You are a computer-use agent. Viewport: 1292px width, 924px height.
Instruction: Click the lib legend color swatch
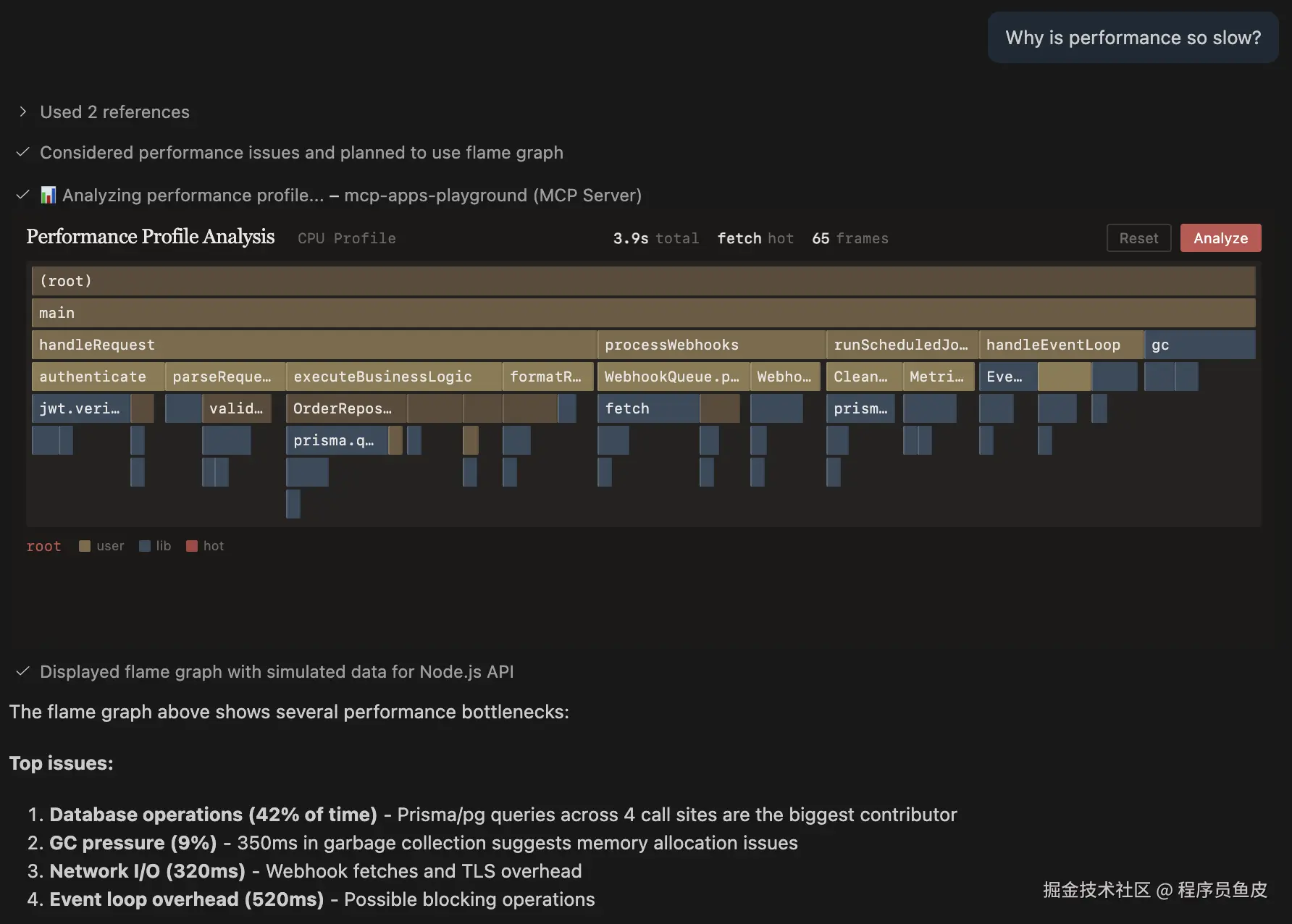point(145,546)
